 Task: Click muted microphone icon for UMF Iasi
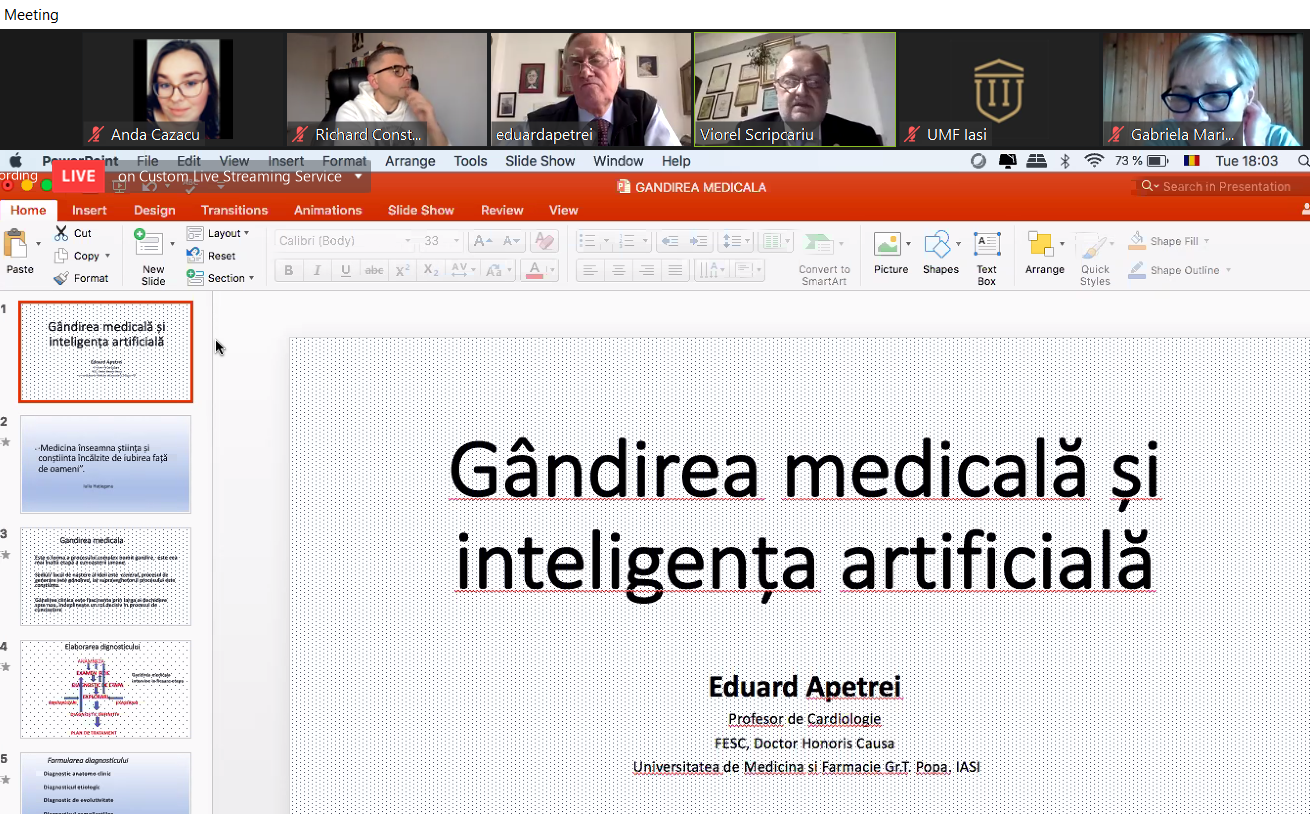[x=912, y=134]
